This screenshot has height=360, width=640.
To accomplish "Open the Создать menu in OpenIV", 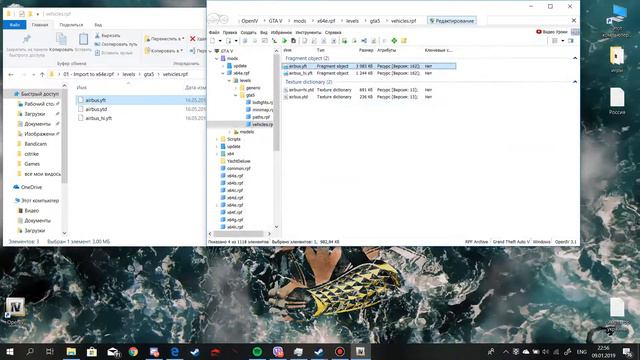I will (248, 32).
